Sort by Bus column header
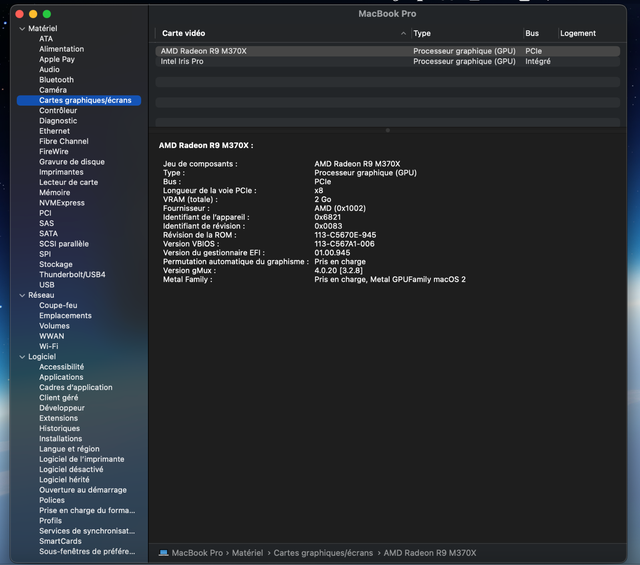 (532, 33)
